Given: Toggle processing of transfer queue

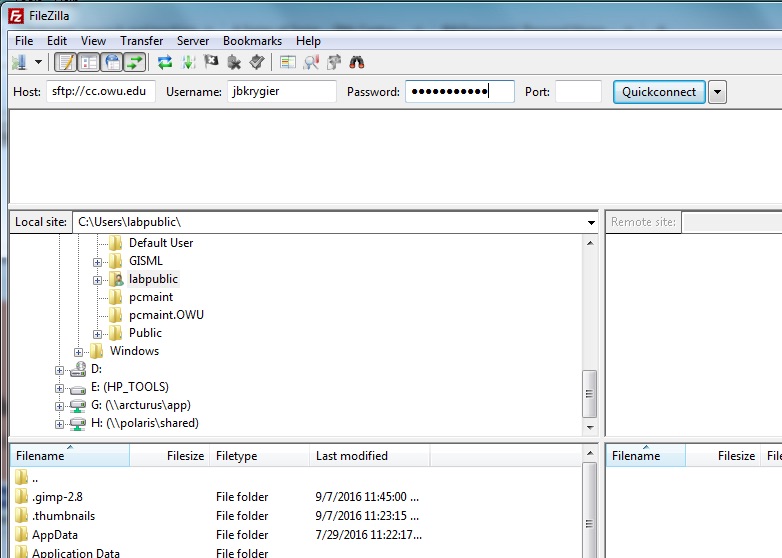Looking at the screenshot, I should click(x=189, y=62).
